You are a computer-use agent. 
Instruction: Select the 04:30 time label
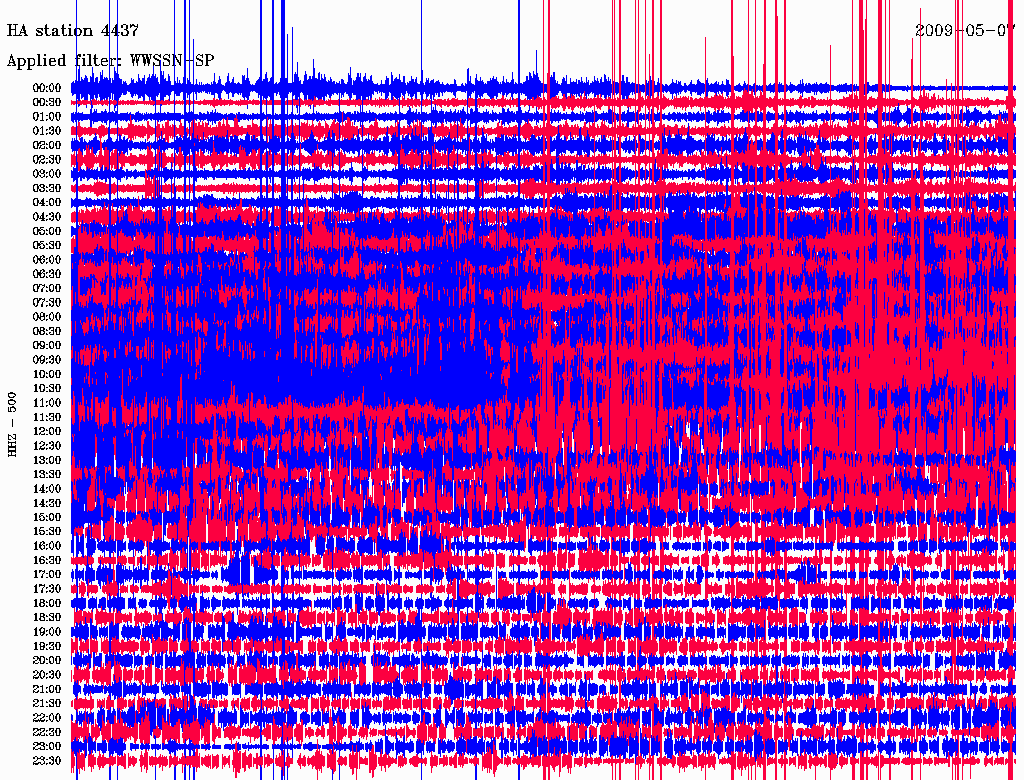[47, 216]
